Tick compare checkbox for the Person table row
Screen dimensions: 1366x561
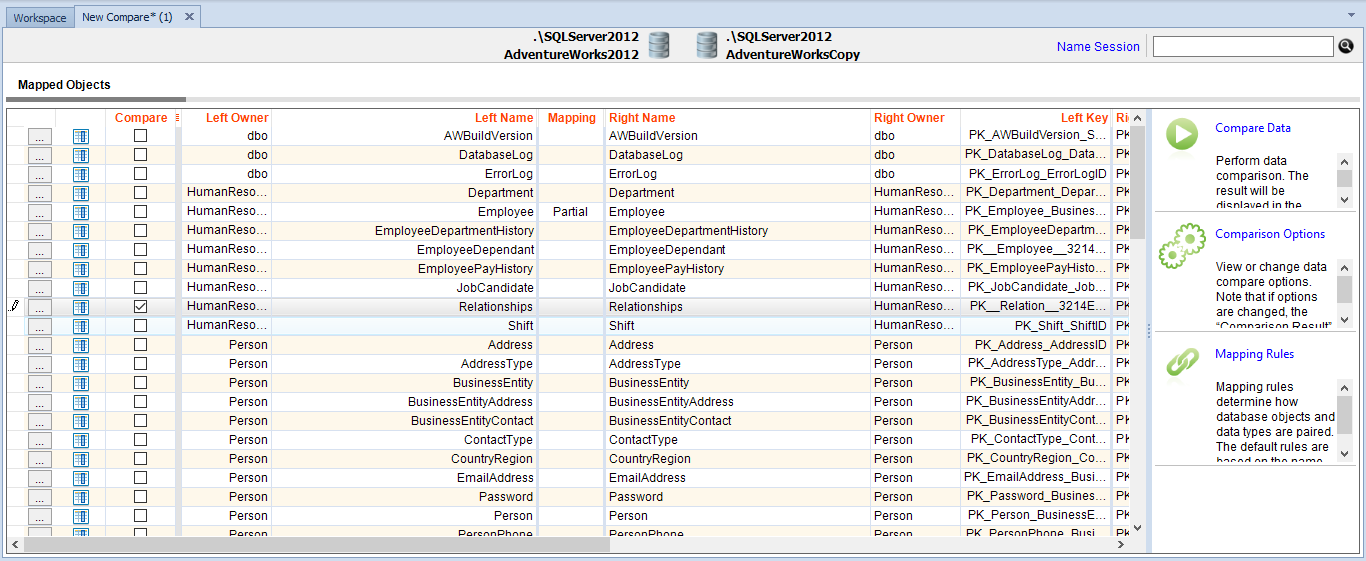tap(140, 515)
